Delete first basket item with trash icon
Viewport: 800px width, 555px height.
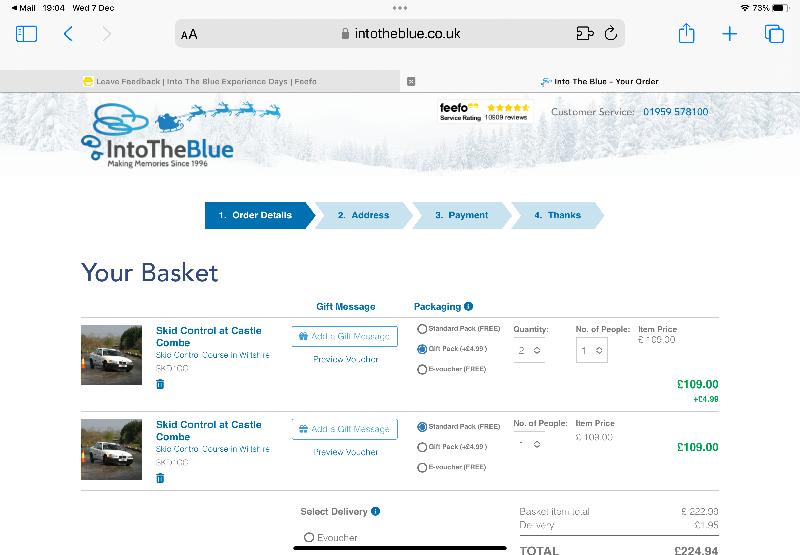pyautogui.click(x=160, y=384)
